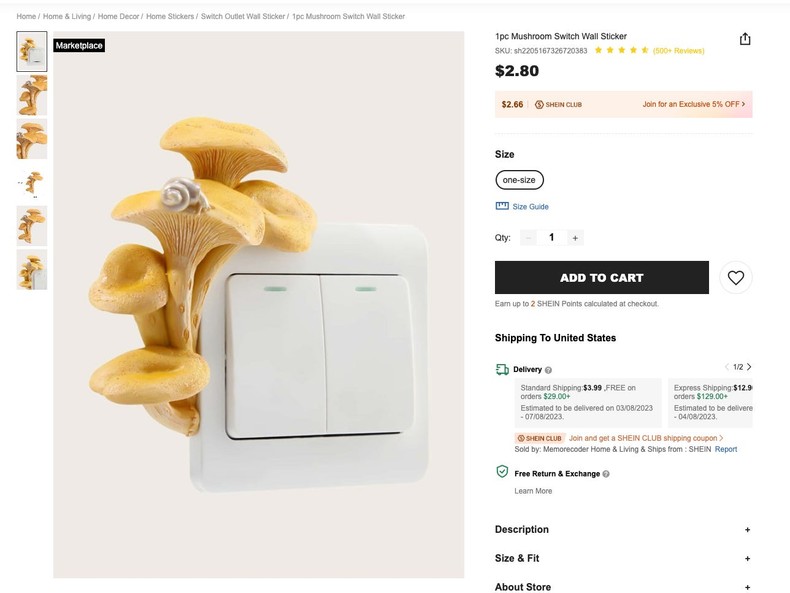
Task: Click the share icon near product title
Action: (745, 39)
